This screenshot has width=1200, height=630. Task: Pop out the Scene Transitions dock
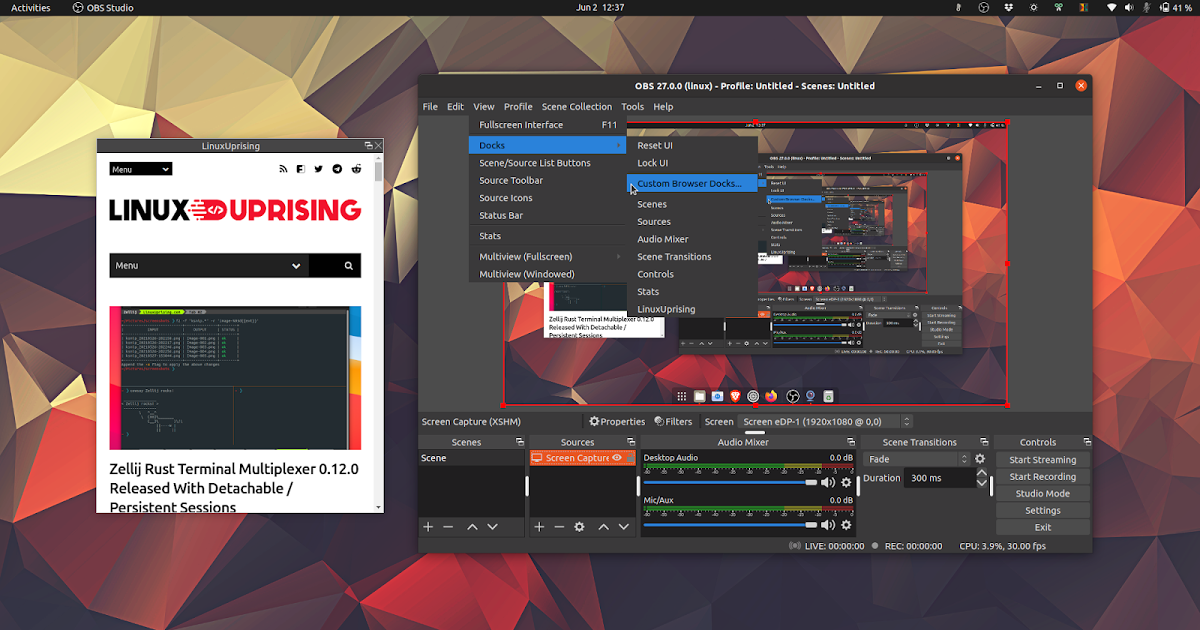click(x=985, y=442)
